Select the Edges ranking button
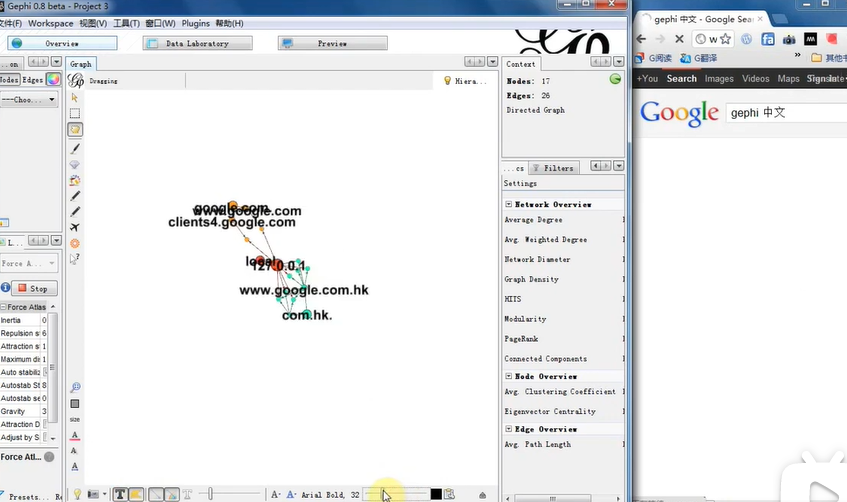Screen dimensions: 847x502 point(32,79)
